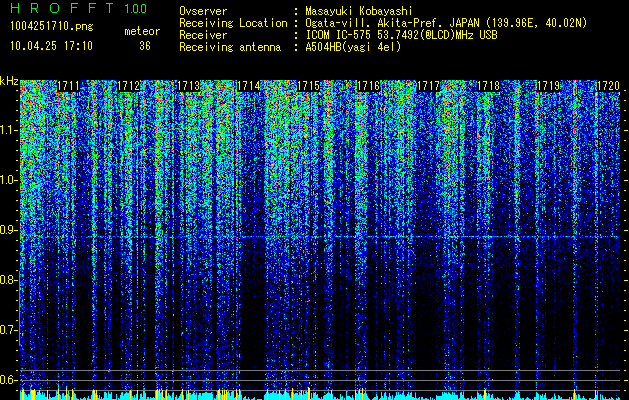Click the 1717 time marker
629x400 pixels.
click(428, 86)
